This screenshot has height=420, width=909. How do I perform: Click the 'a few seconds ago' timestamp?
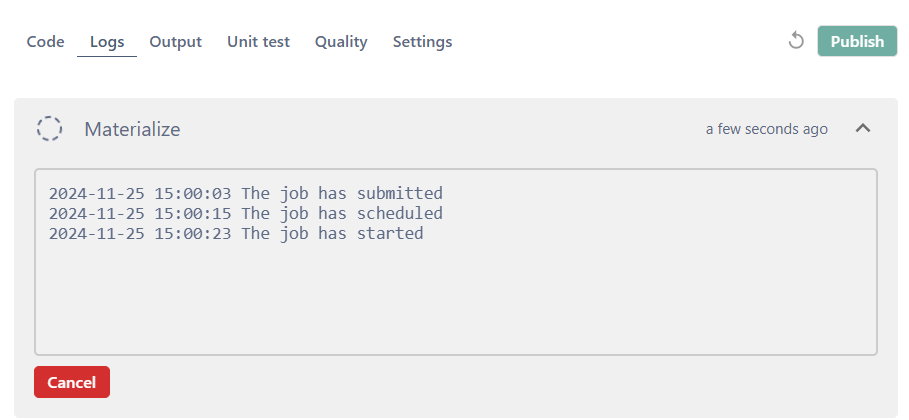coord(766,129)
